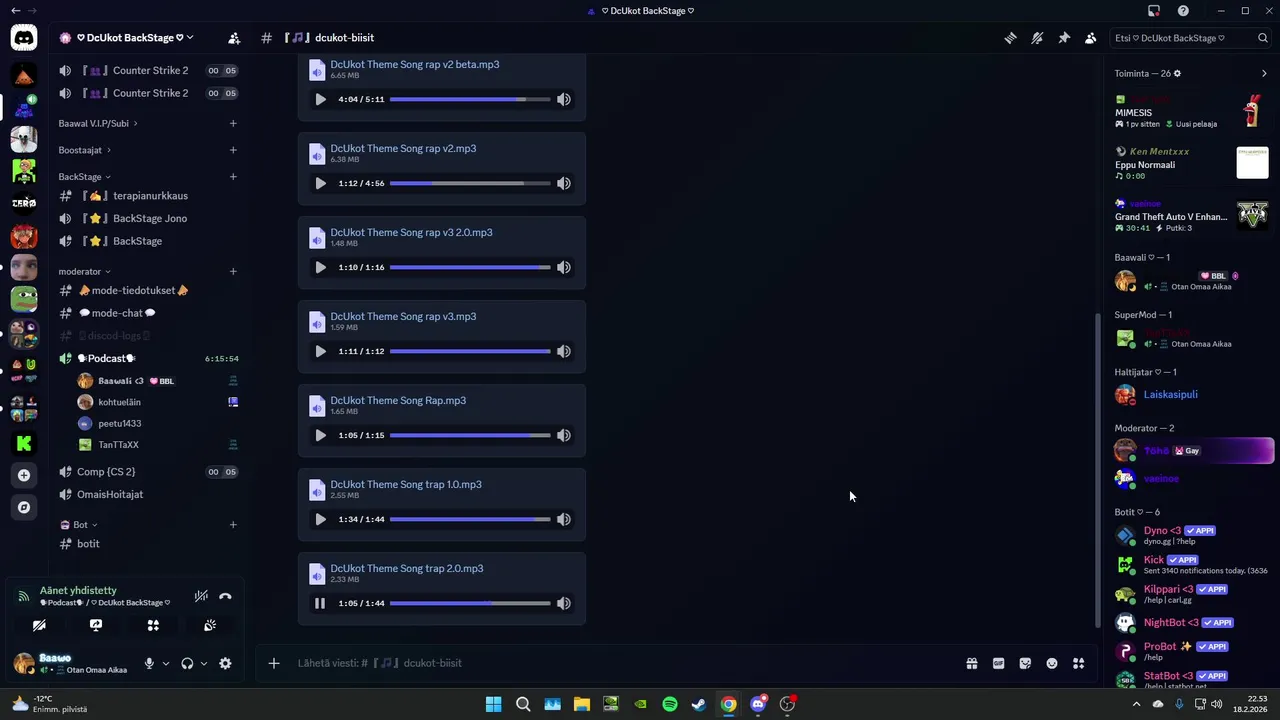Open mode-tiedotukset channel
The height and width of the screenshot is (720, 1280).
[148, 291]
